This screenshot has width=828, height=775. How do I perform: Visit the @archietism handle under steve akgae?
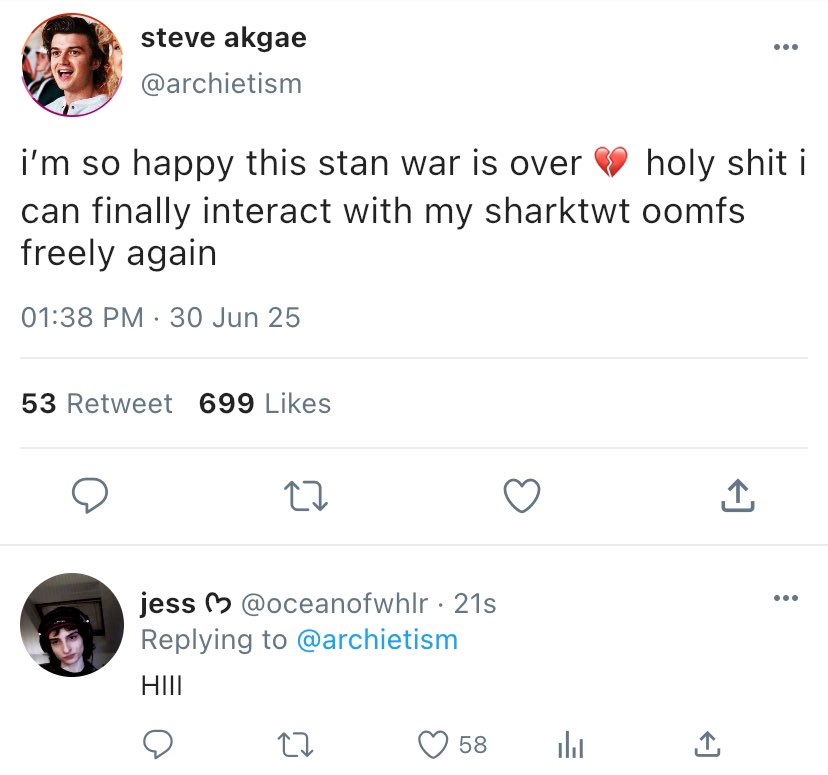pos(221,83)
